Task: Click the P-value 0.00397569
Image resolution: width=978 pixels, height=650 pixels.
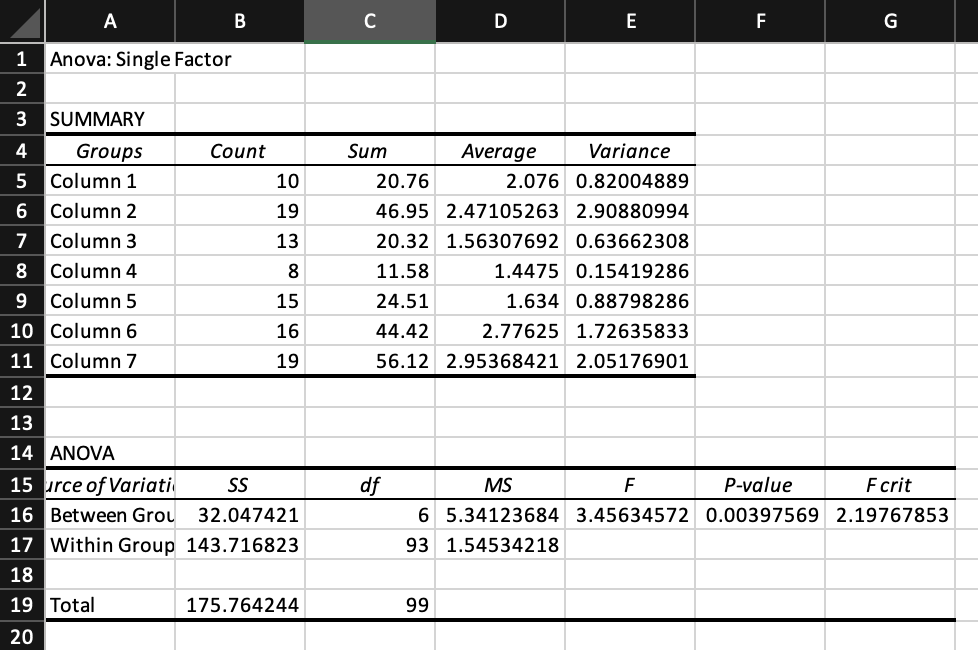Action: tap(760, 515)
